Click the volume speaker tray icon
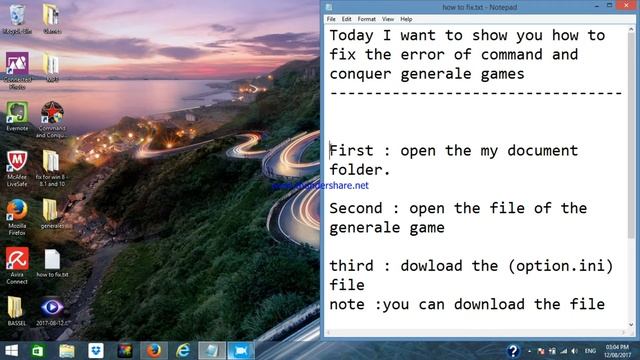 tap(575, 351)
